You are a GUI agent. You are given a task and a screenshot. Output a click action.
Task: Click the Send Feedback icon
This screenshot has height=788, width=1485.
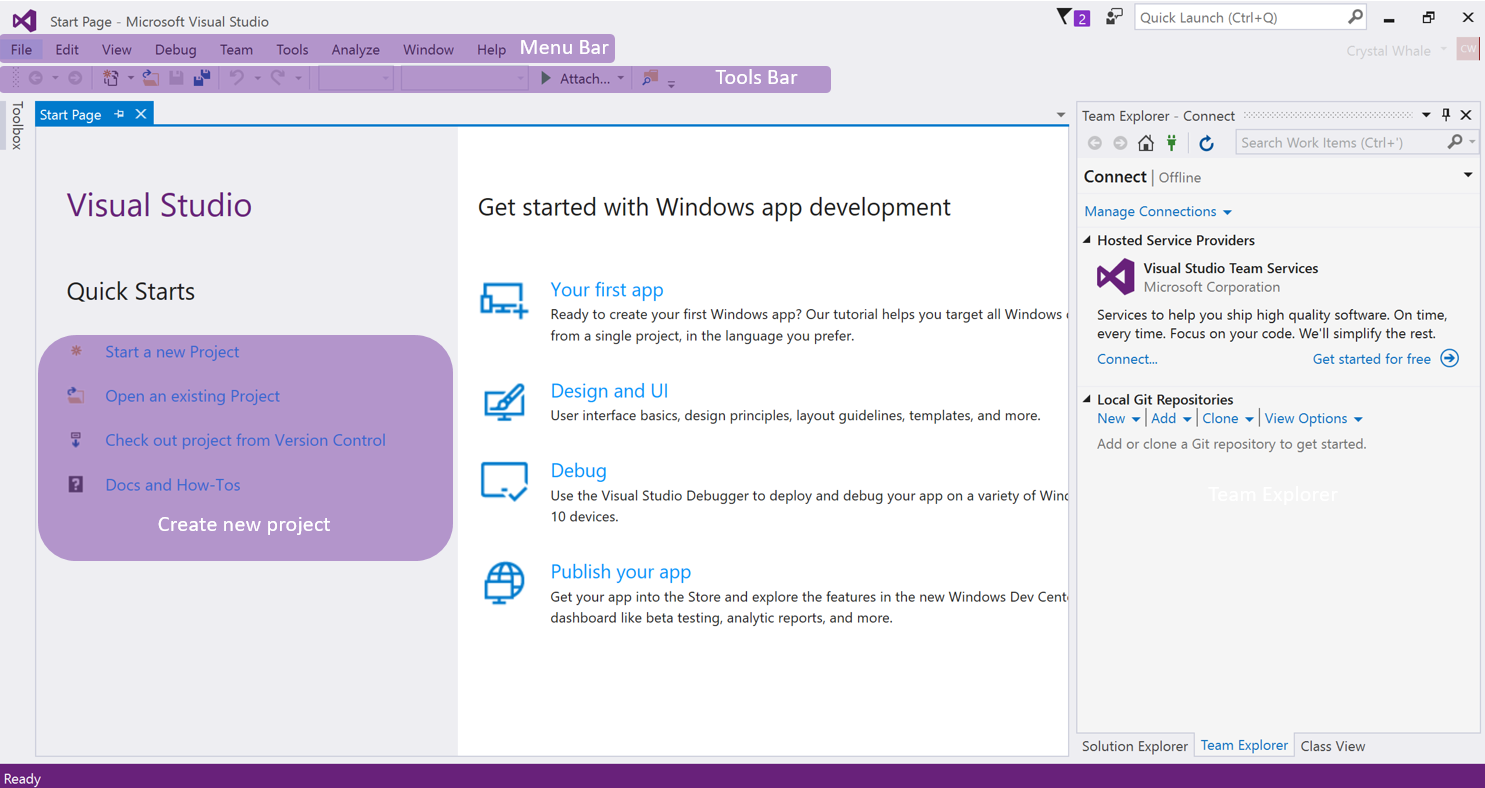pos(1114,17)
